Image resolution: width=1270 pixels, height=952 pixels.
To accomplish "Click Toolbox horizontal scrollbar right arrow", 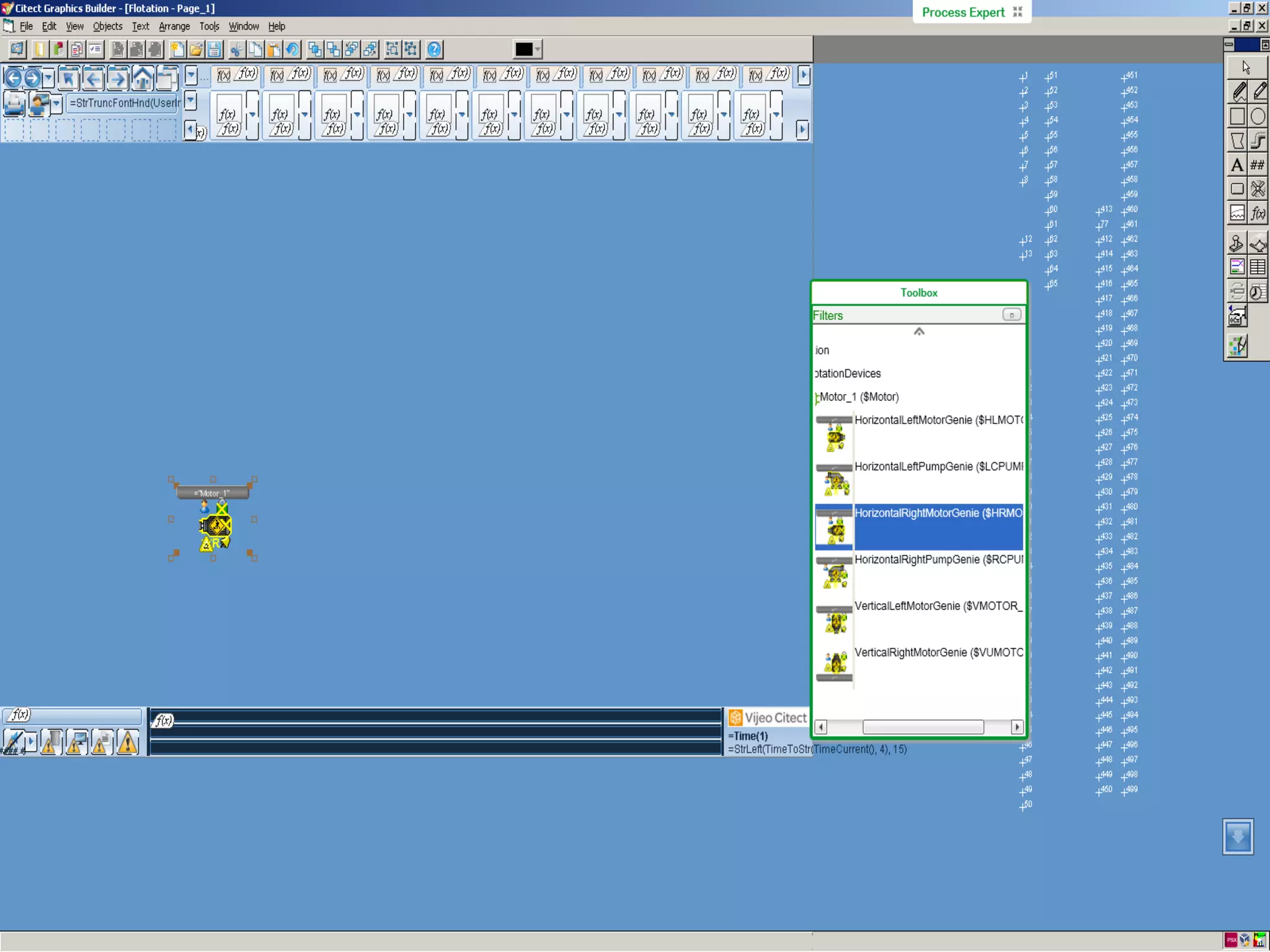I will [x=1016, y=727].
